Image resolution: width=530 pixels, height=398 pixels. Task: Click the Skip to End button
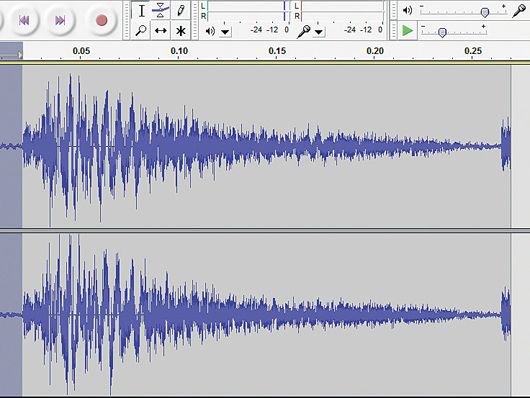(60, 20)
